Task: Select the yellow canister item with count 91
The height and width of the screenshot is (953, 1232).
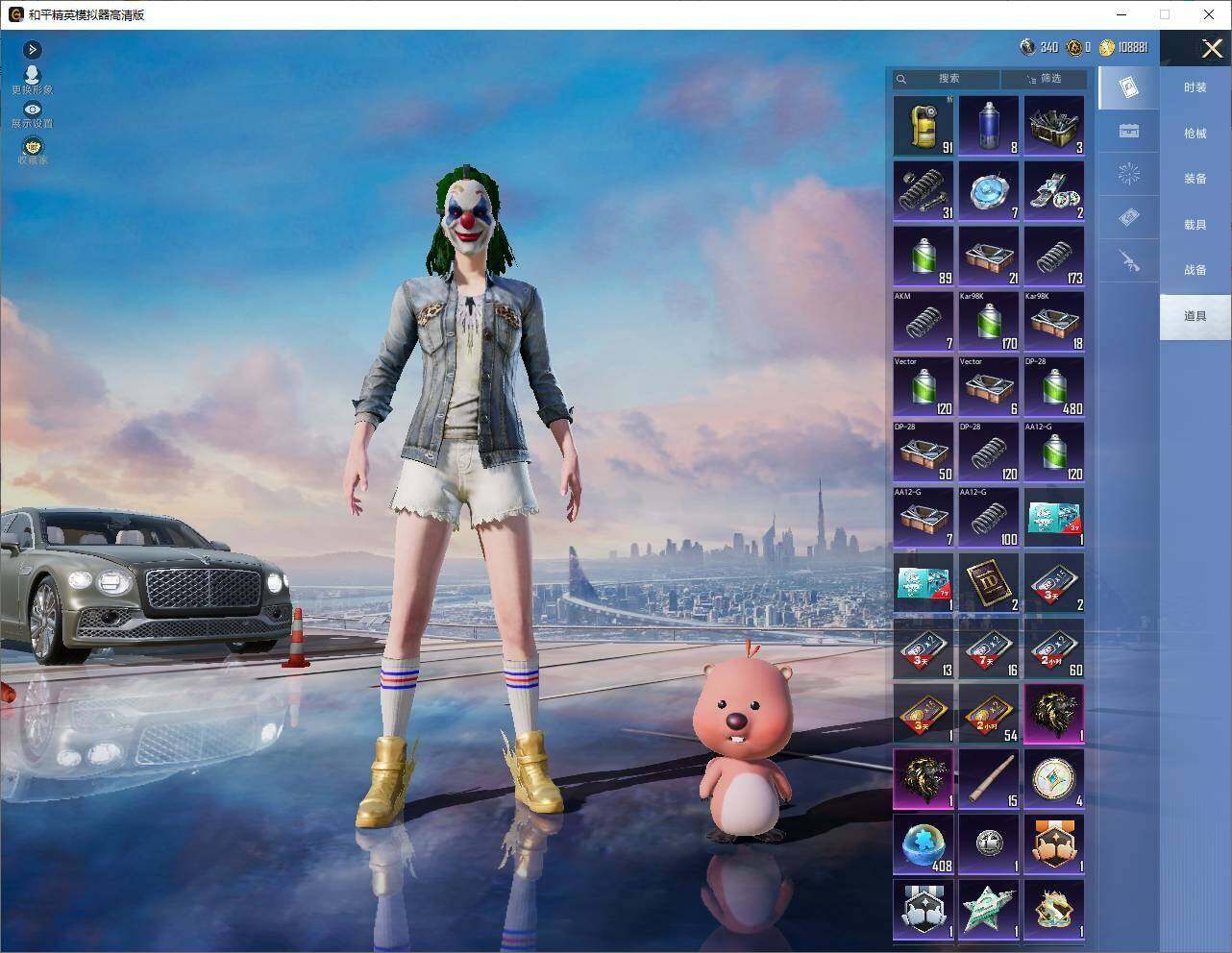Action: coord(924,126)
